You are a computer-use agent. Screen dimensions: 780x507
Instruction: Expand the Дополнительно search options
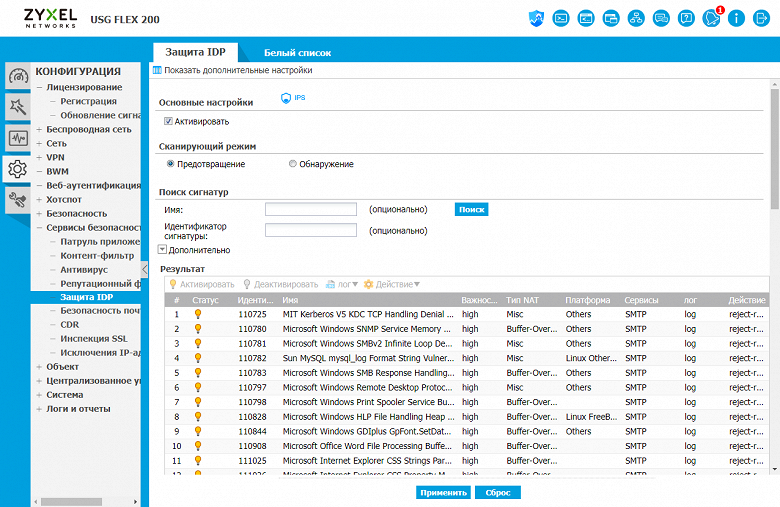point(163,250)
